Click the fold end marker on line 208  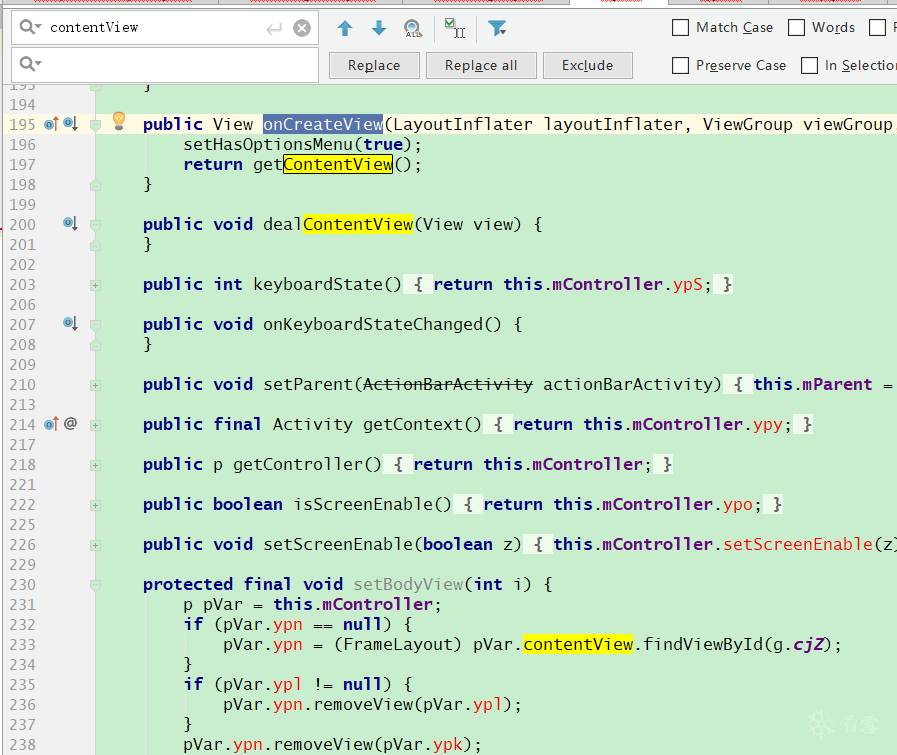tap(96, 345)
